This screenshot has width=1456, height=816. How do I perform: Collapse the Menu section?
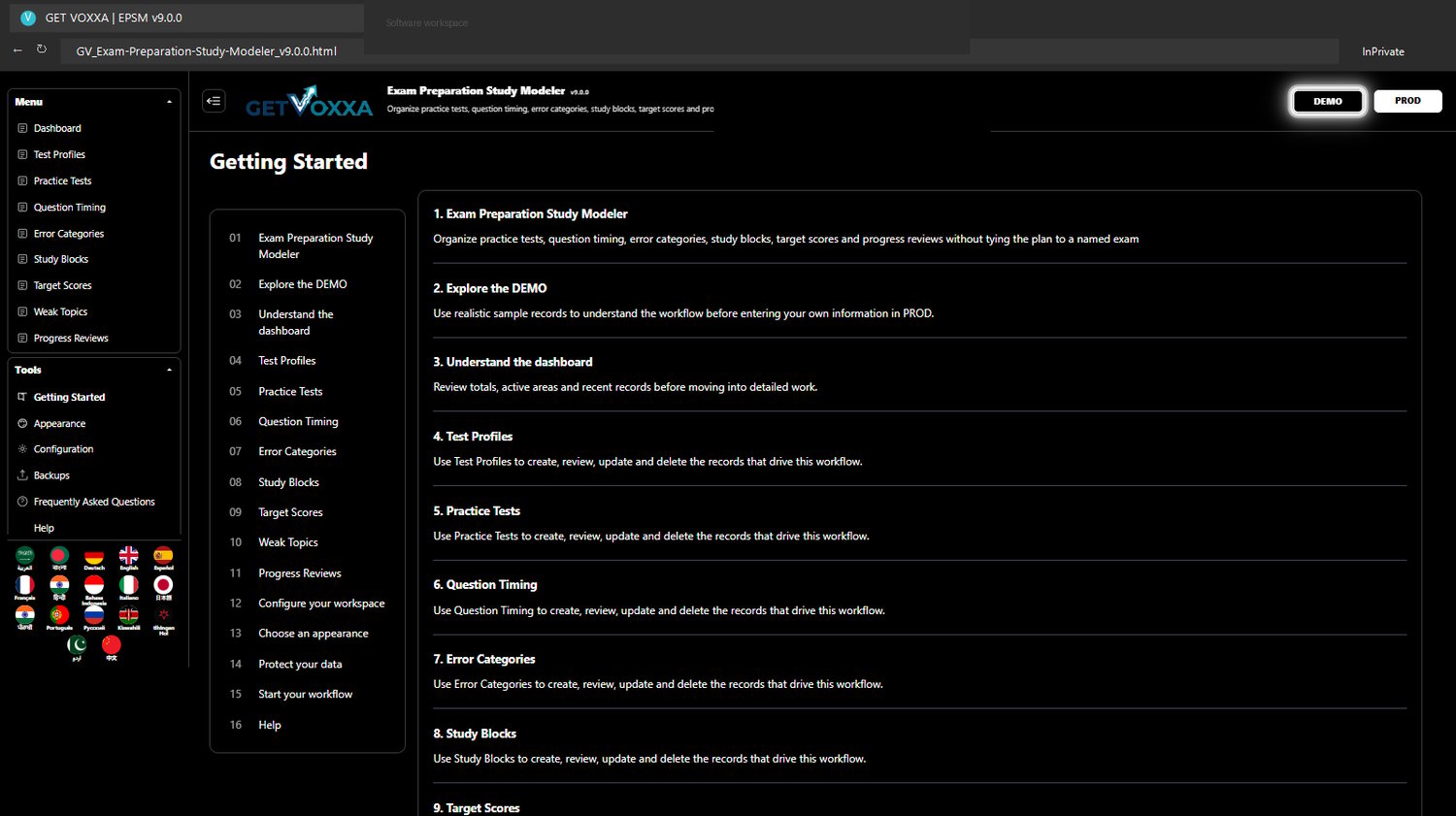pyautogui.click(x=169, y=102)
